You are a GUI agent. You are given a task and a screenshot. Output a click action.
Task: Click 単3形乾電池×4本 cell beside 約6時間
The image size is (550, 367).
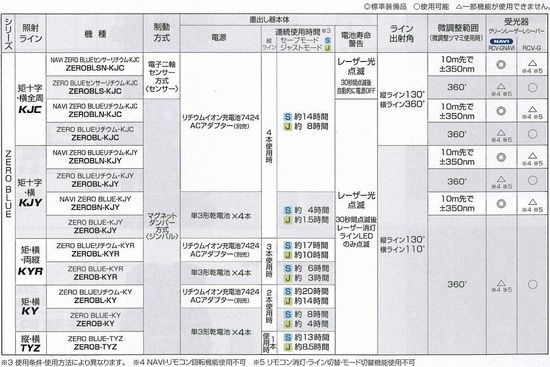point(221,273)
